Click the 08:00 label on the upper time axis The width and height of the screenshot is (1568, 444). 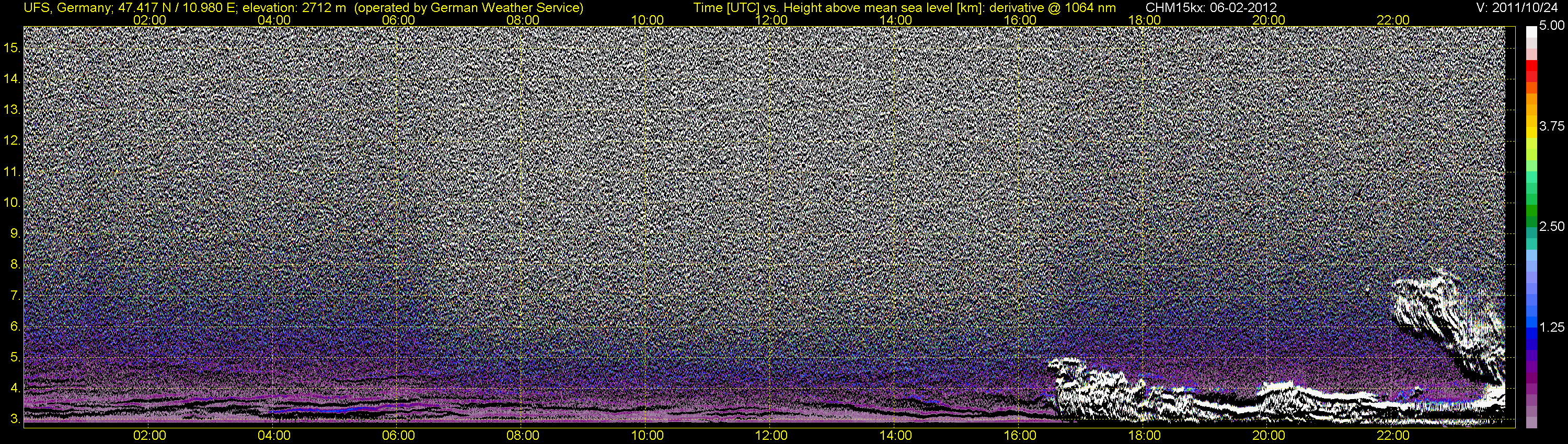click(x=523, y=20)
